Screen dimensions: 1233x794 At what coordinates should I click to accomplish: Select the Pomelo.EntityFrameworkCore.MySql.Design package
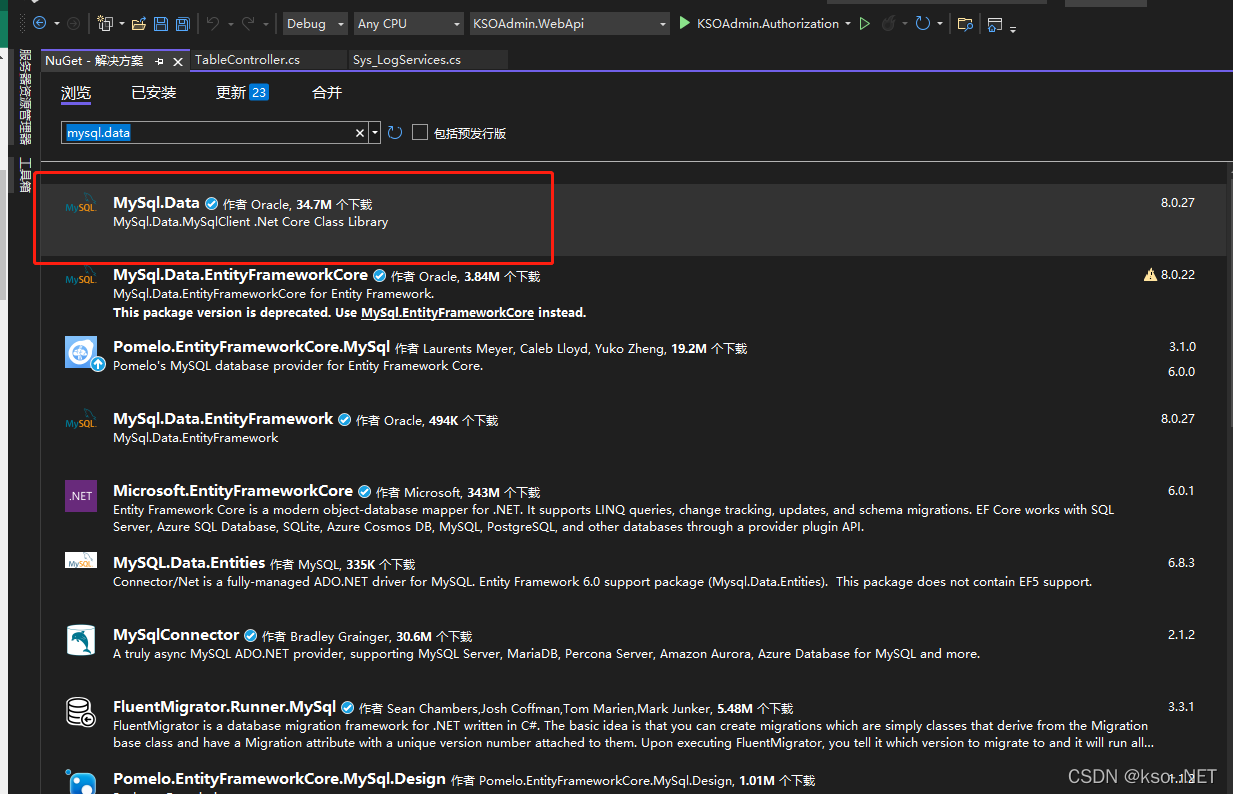[632, 778]
